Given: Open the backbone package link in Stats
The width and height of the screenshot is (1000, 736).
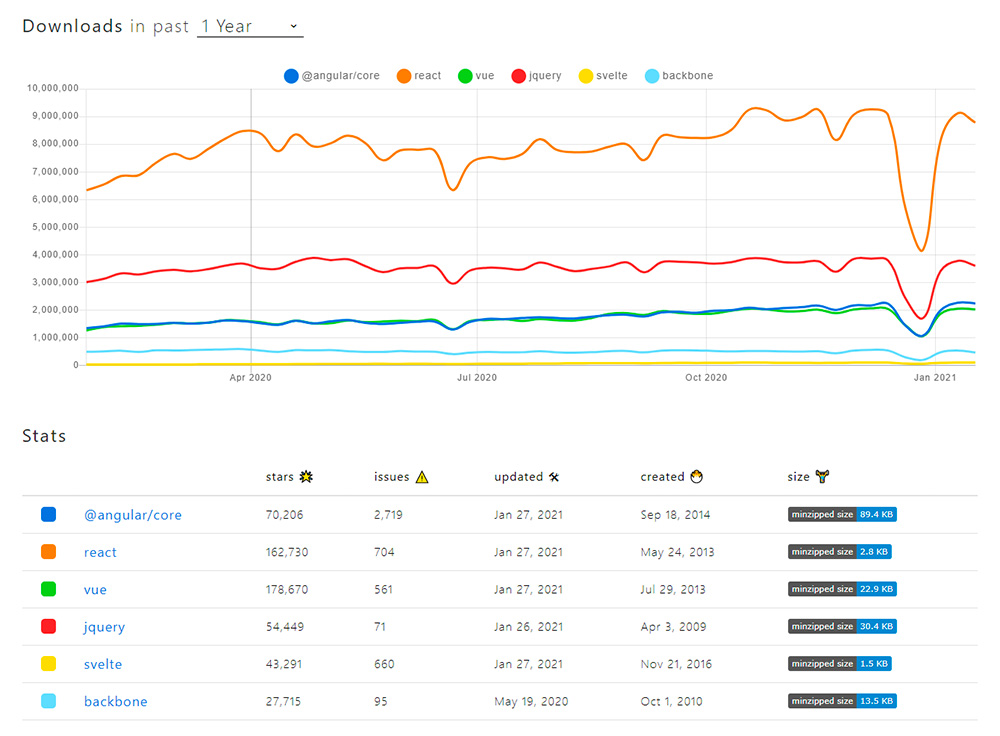Looking at the screenshot, I should [115, 702].
